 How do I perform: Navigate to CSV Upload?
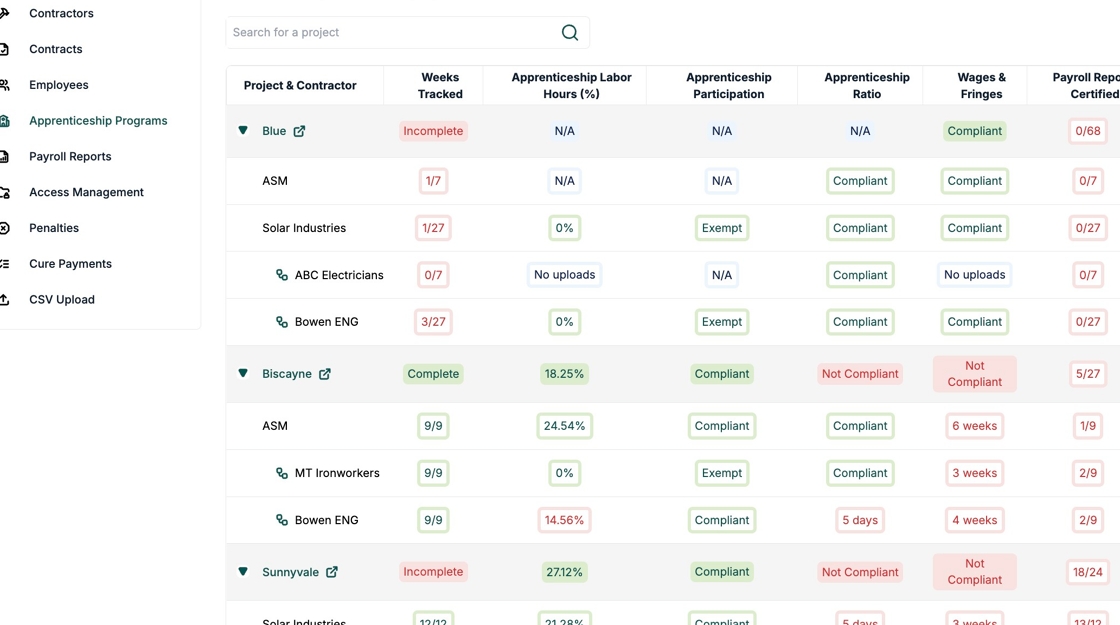[x=62, y=300]
